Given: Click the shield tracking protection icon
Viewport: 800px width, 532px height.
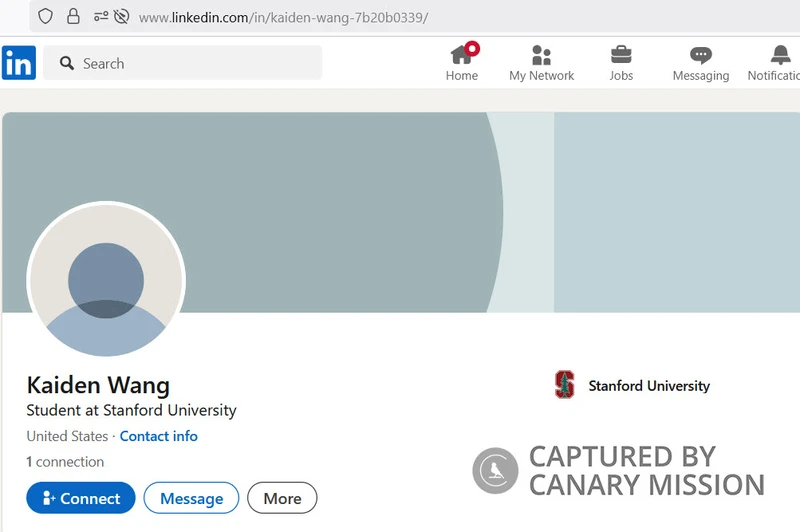Looking at the screenshot, I should pos(45,17).
